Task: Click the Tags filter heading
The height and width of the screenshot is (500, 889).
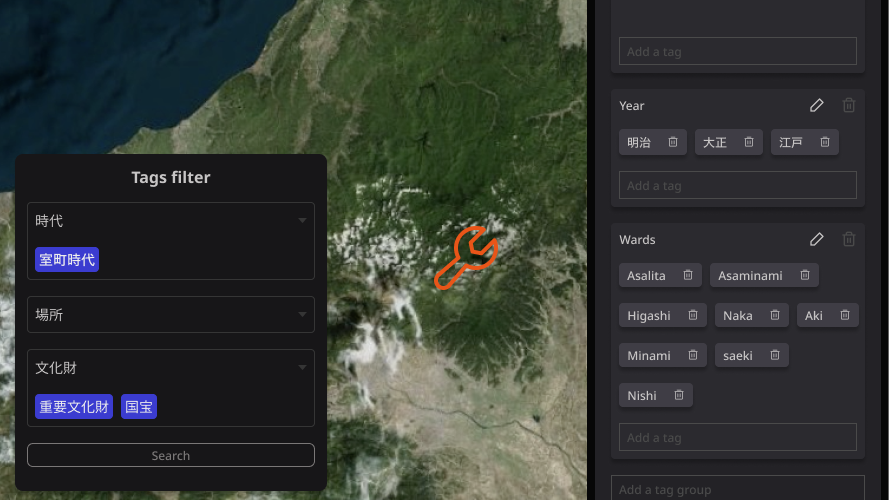Action: [x=171, y=177]
